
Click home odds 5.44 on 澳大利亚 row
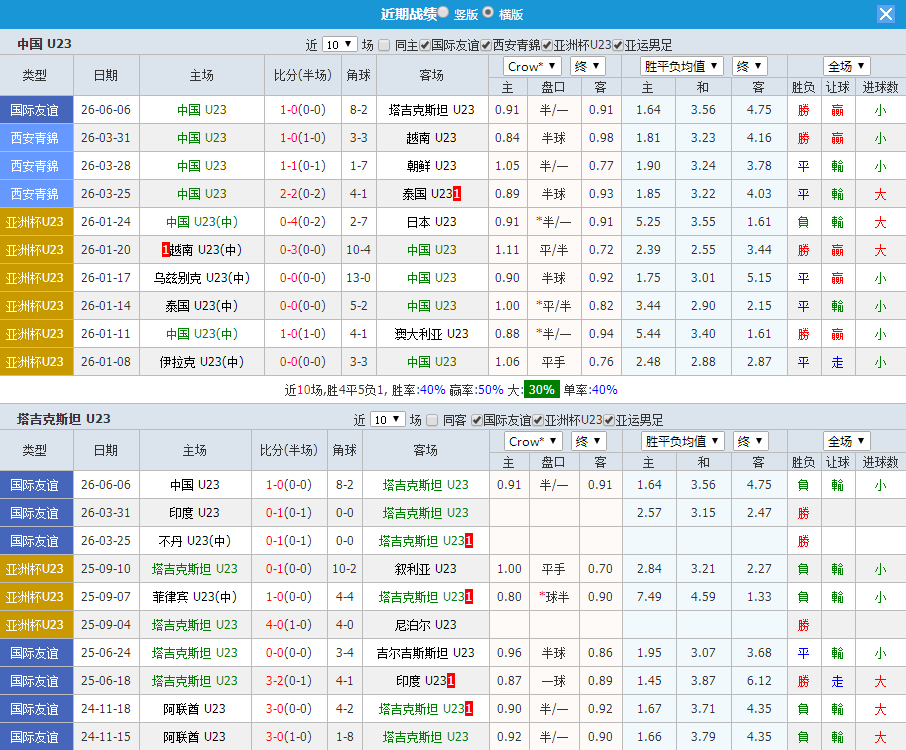pyautogui.click(x=648, y=334)
